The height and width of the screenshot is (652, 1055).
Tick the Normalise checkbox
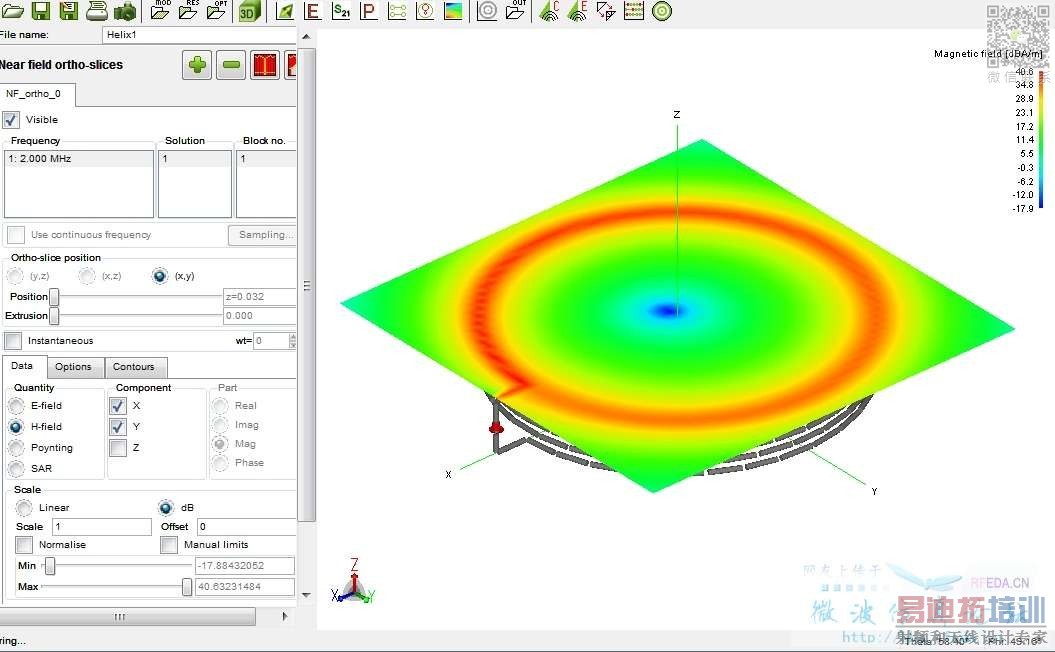pos(24,545)
